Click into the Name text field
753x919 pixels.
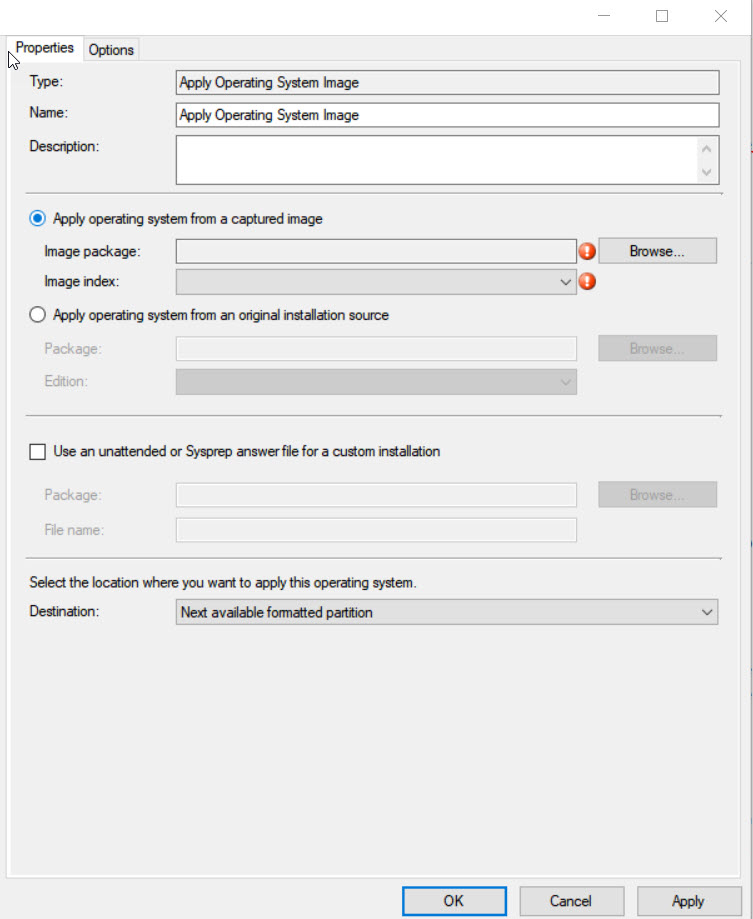click(448, 115)
